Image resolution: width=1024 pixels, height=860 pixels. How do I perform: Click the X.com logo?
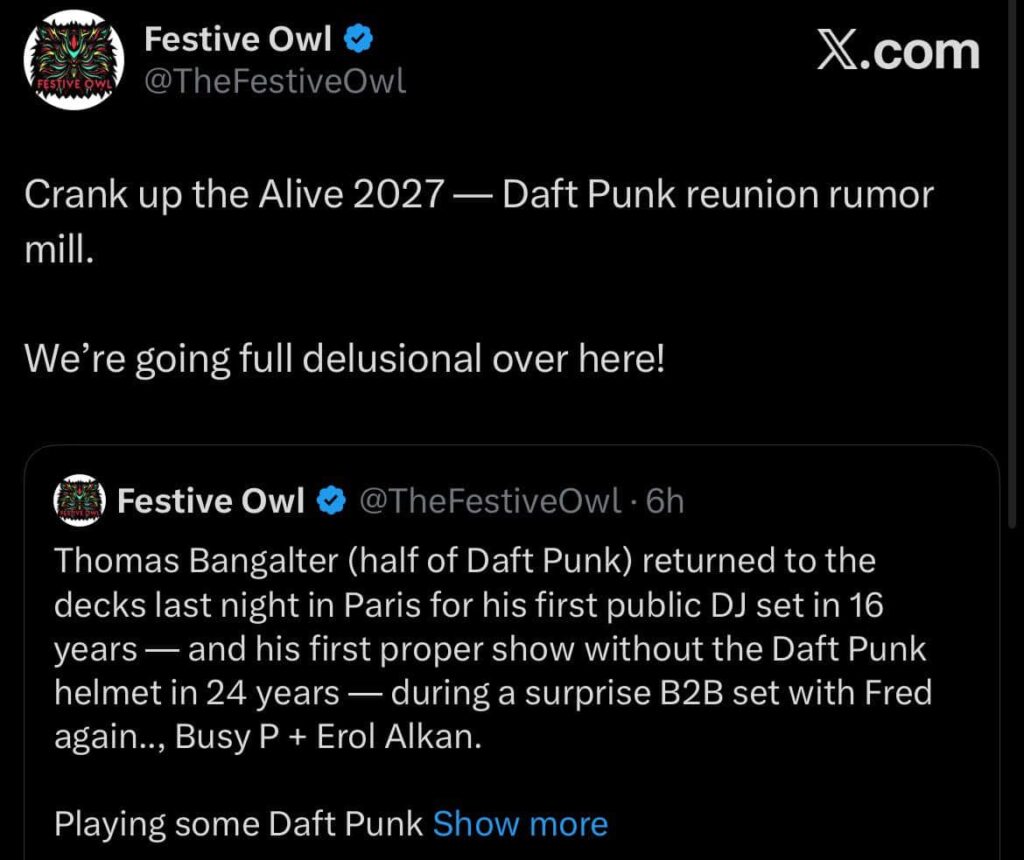point(897,50)
